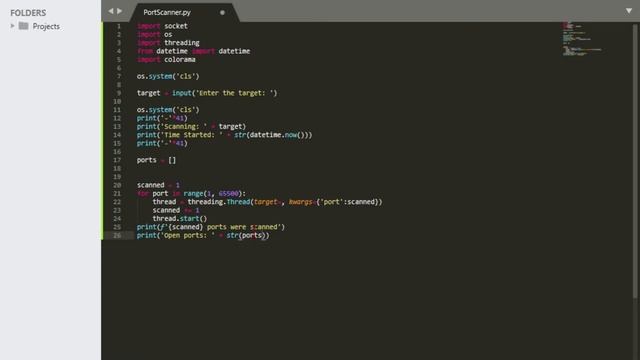Click the 'ports were scanned' print line

click(x=211, y=227)
